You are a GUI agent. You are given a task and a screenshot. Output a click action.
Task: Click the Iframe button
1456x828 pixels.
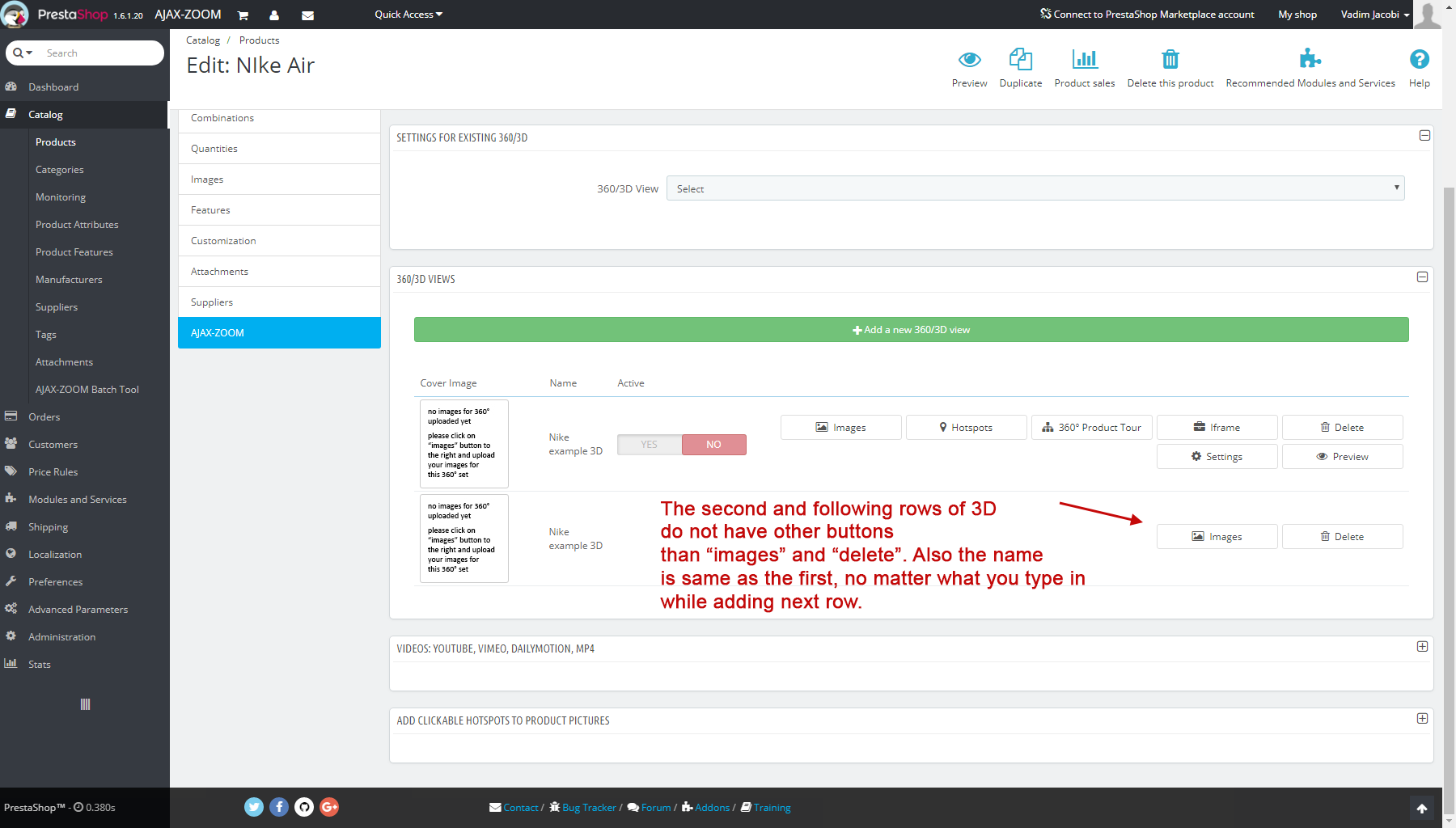[1217, 428]
